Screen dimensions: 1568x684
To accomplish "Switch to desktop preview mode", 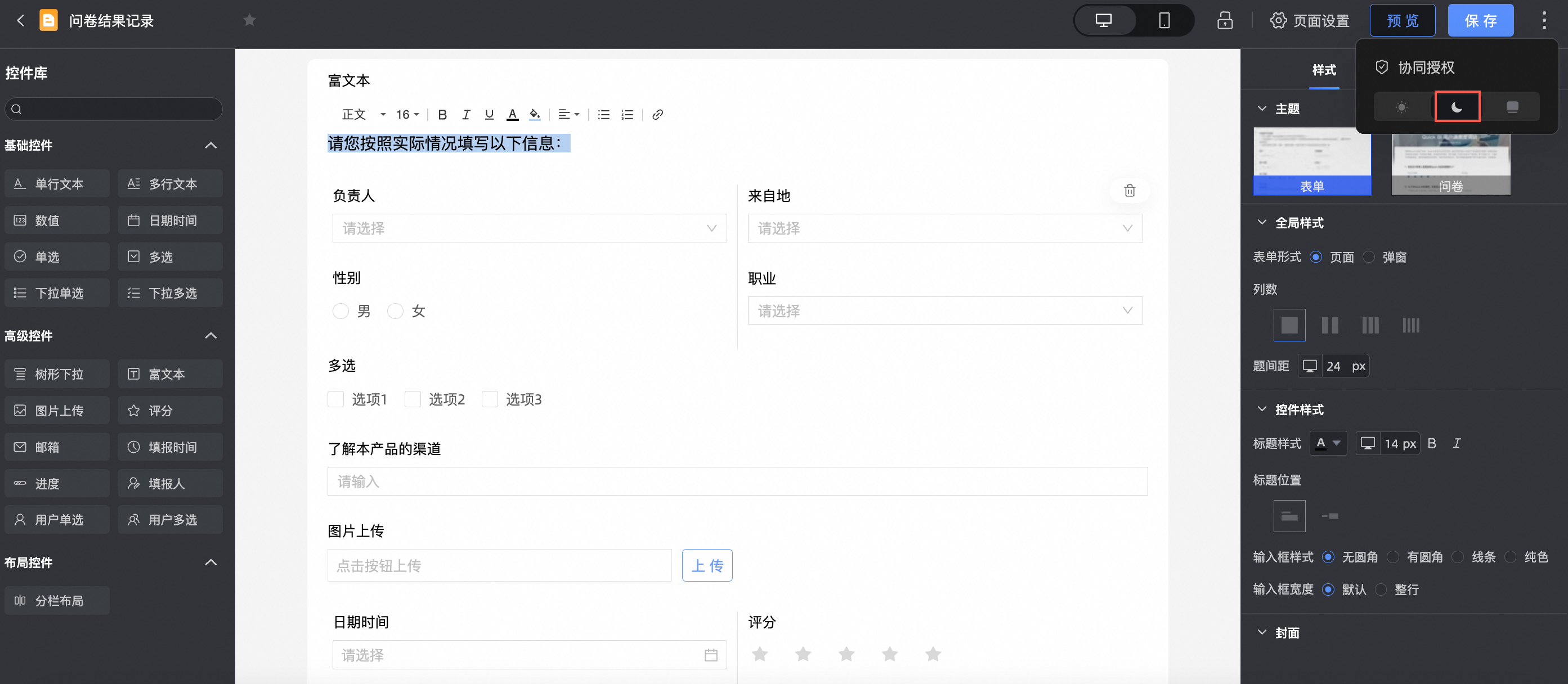I will (1104, 21).
